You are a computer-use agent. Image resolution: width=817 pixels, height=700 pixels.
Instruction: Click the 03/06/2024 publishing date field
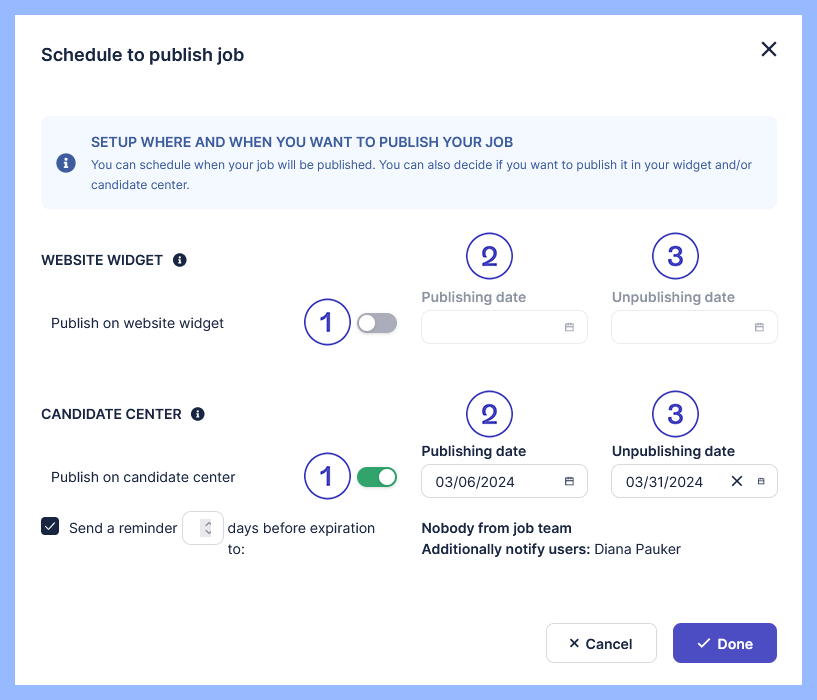pos(504,481)
